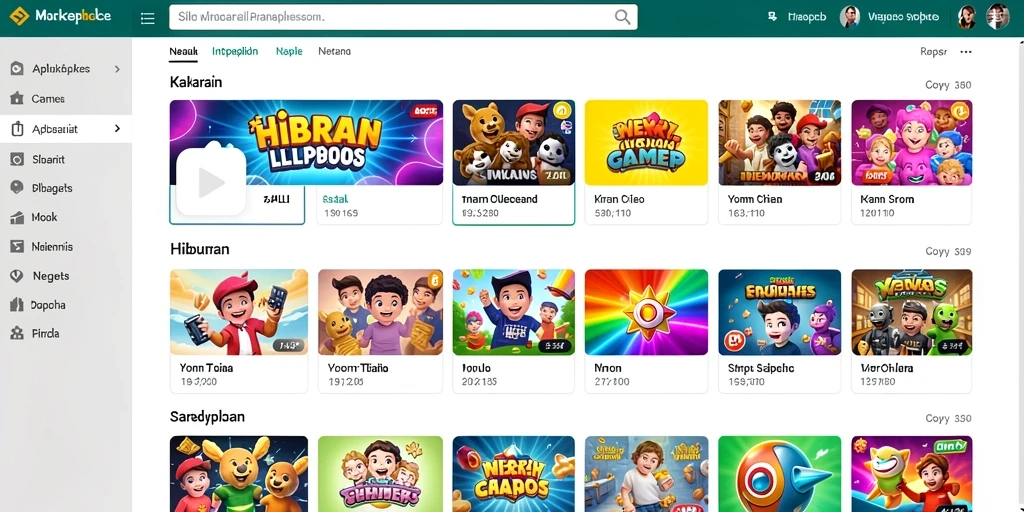Click the Smpt Saipche title text
The image size is (1024, 512).
point(761,368)
